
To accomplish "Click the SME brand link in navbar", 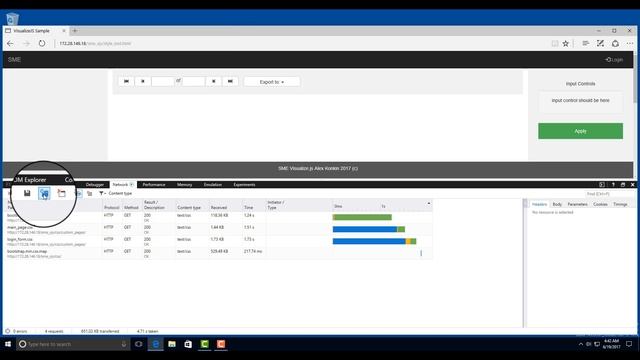I will 14,60.
